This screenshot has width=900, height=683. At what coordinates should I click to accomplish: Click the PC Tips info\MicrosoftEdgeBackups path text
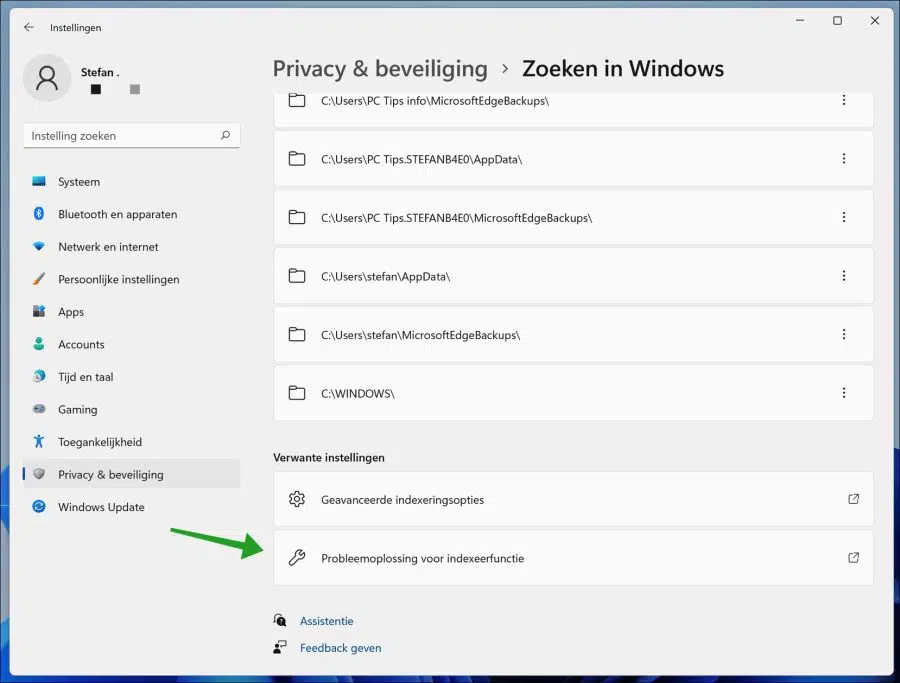coord(435,101)
